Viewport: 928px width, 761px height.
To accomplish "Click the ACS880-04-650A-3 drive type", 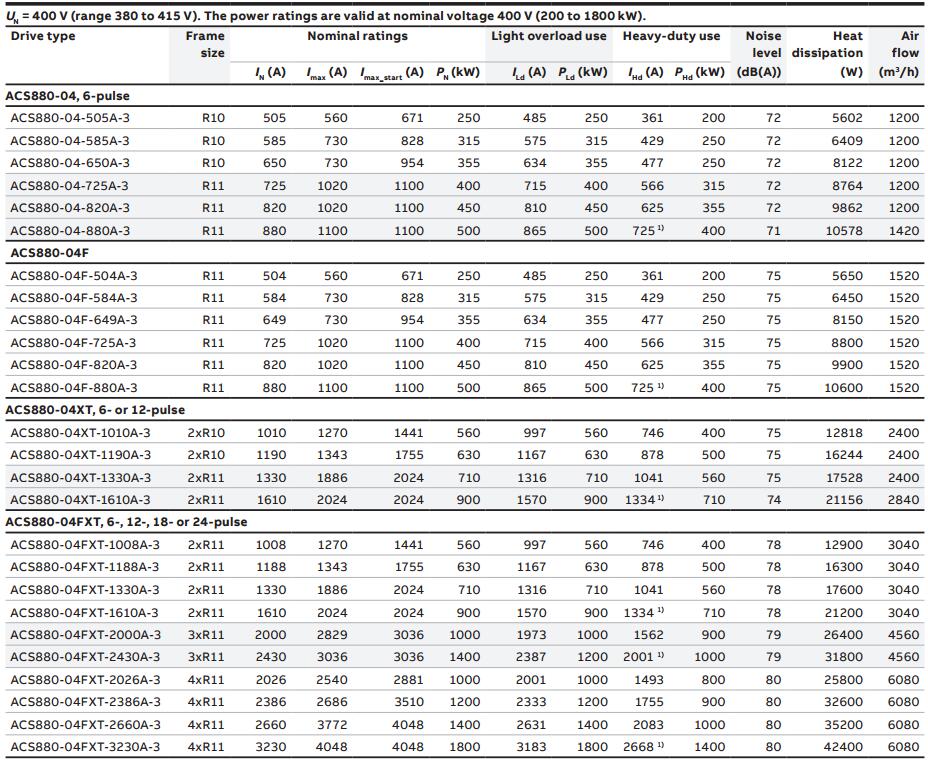I will coord(70,163).
